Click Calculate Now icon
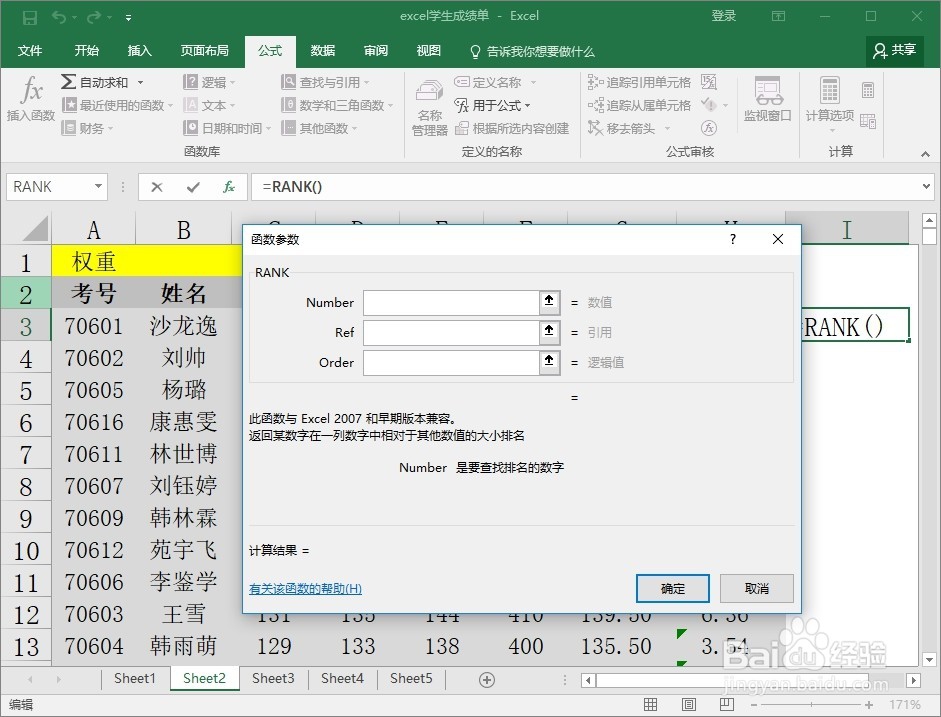The image size is (941, 717). pyautogui.click(x=868, y=90)
